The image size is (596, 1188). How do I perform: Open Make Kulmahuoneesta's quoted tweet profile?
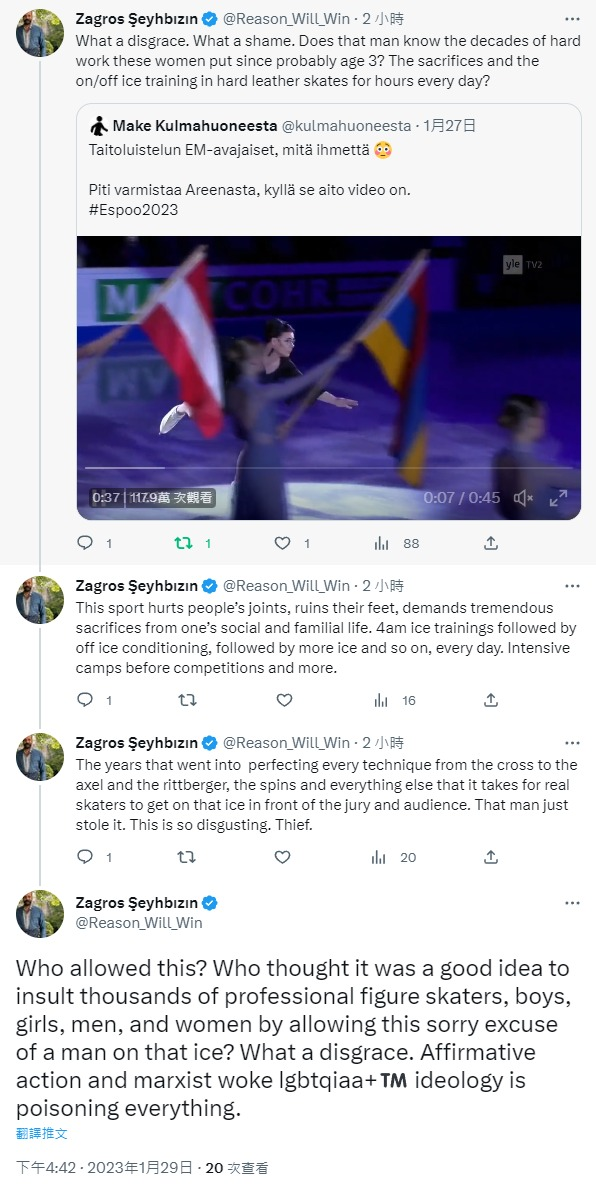(x=186, y=125)
